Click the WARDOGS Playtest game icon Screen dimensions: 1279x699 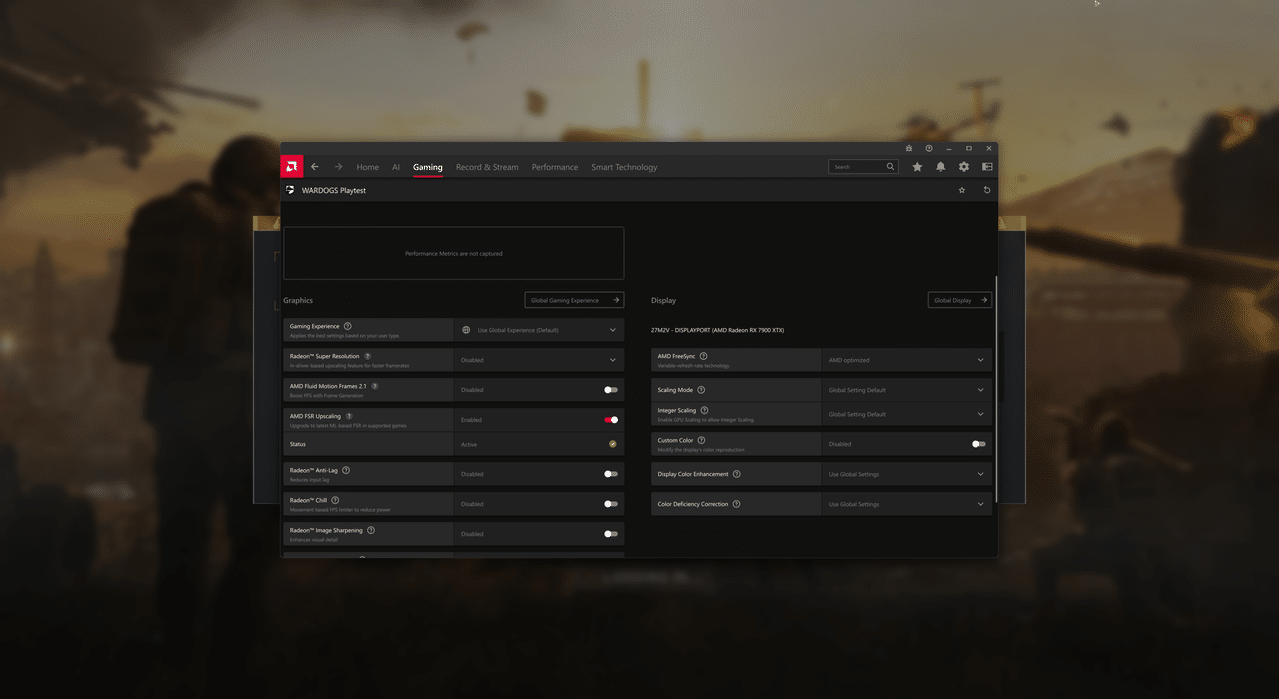click(291, 190)
